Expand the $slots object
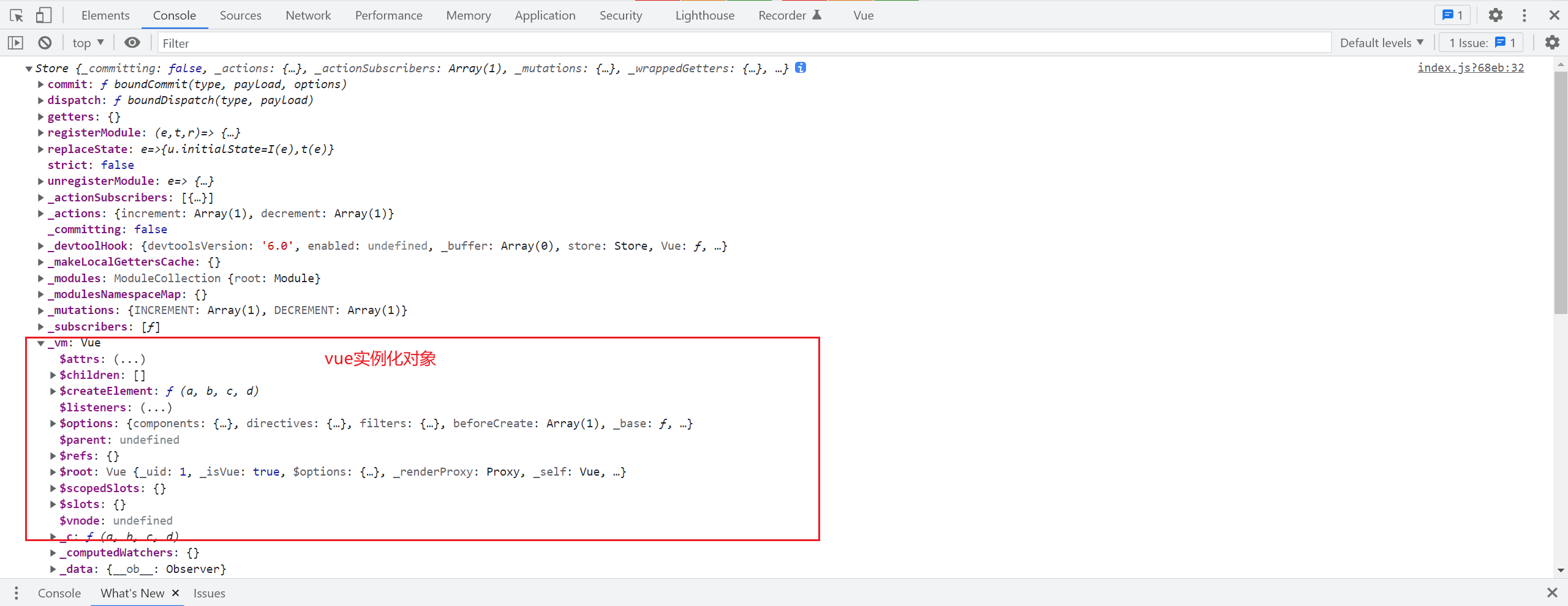The height and width of the screenshot is (606, 1568). [53, 504]
